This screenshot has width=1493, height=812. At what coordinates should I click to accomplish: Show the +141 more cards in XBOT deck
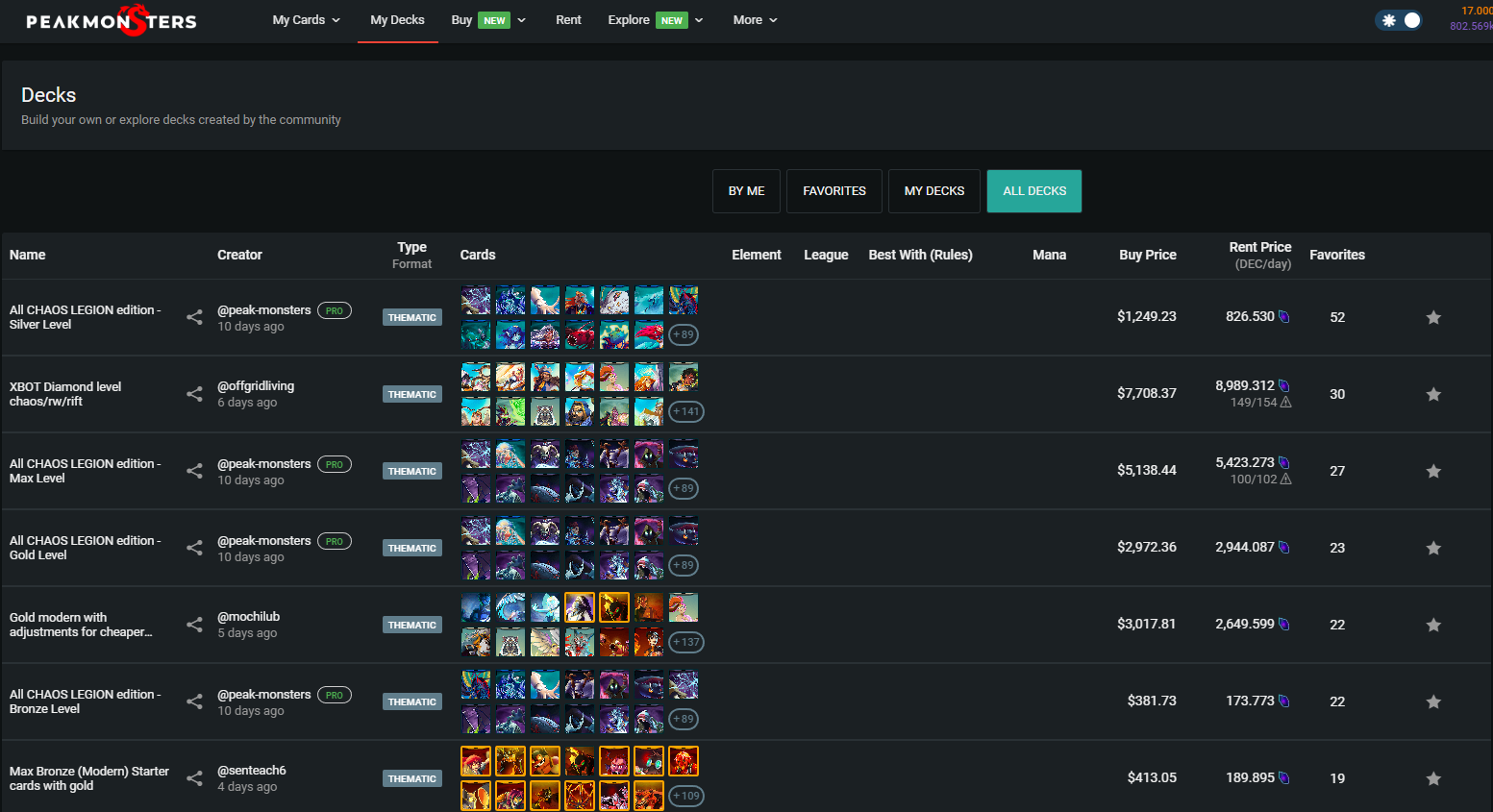click(686, 411)
